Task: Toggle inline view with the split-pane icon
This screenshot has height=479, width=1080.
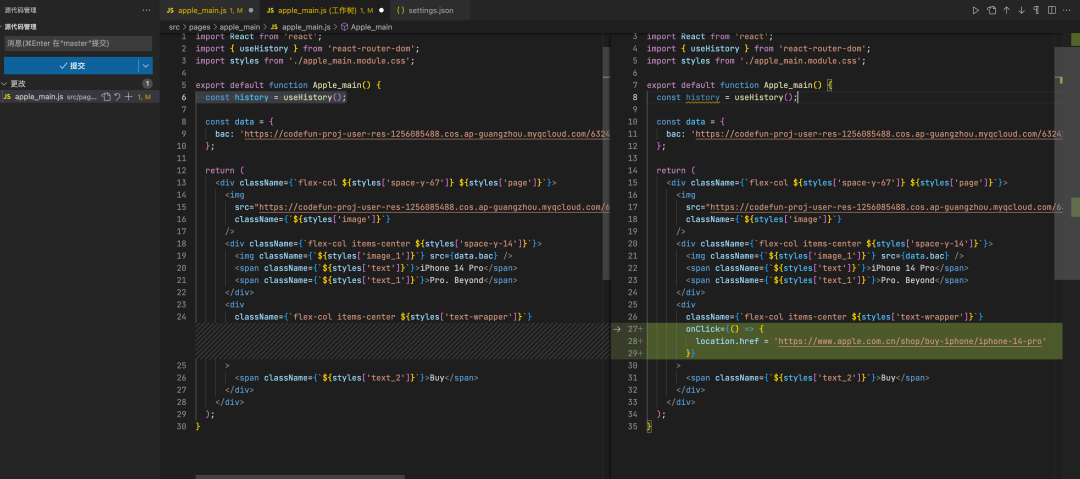Action: [x=1052, y=10]
